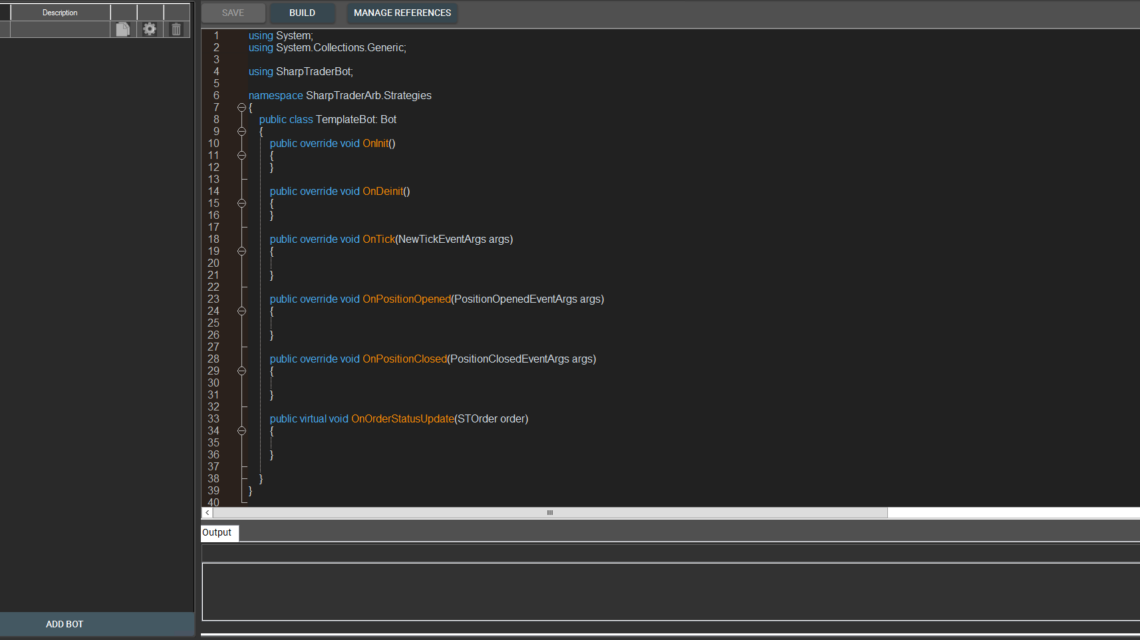Collapse the namespace block fold marker
This screenshot has height=640, width=1140.
241,107
